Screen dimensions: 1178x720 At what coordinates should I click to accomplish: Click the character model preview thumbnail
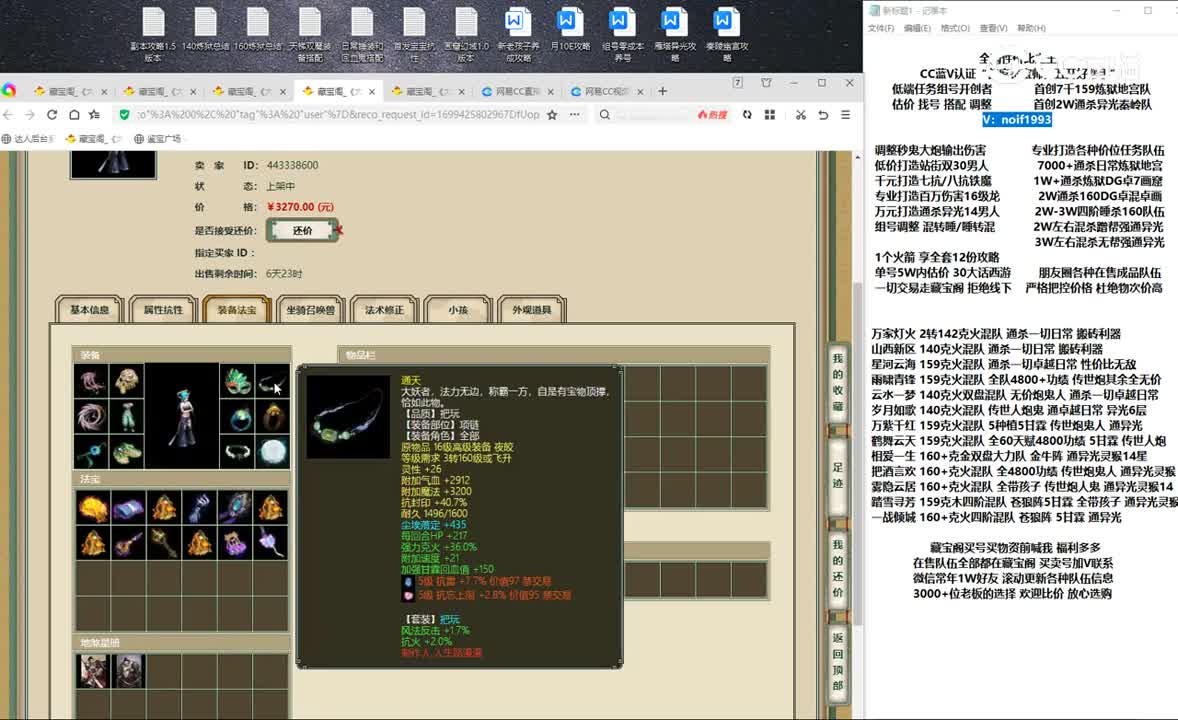(113, 164)
